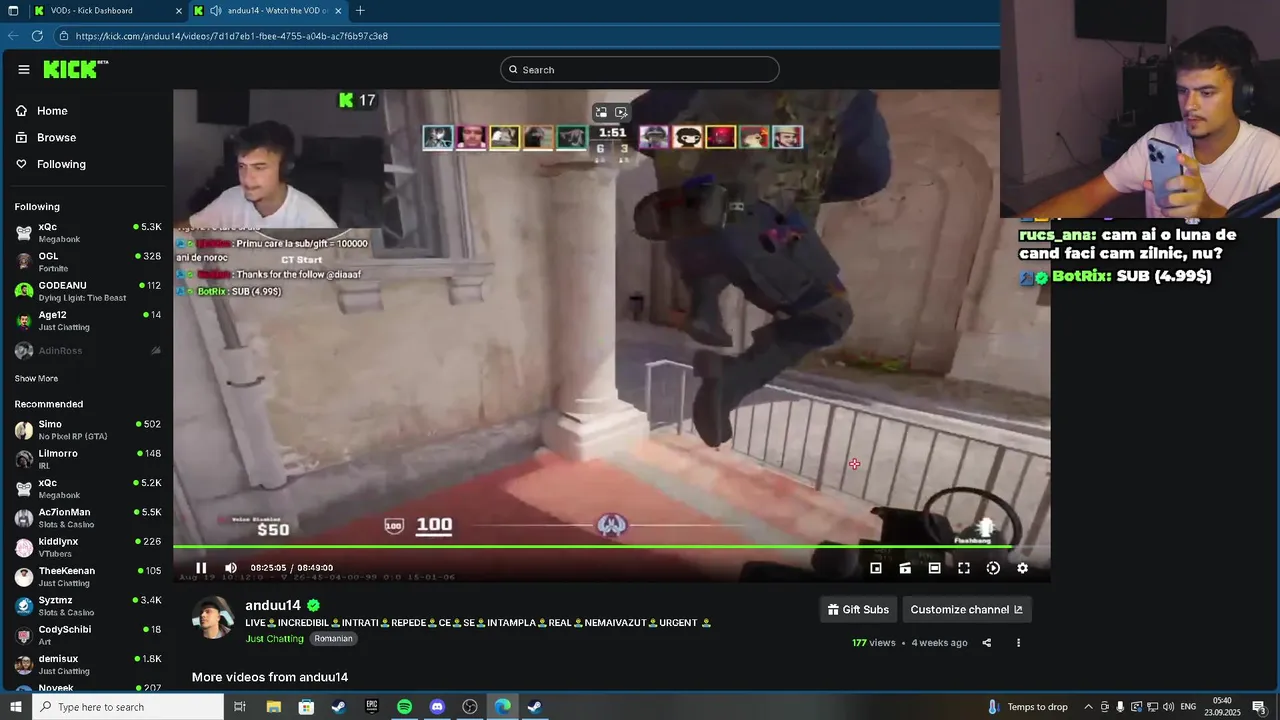Click the browser address bar URL
Image resolution: width=1280 pixels, height=720 pixels.
click(232, 36)
